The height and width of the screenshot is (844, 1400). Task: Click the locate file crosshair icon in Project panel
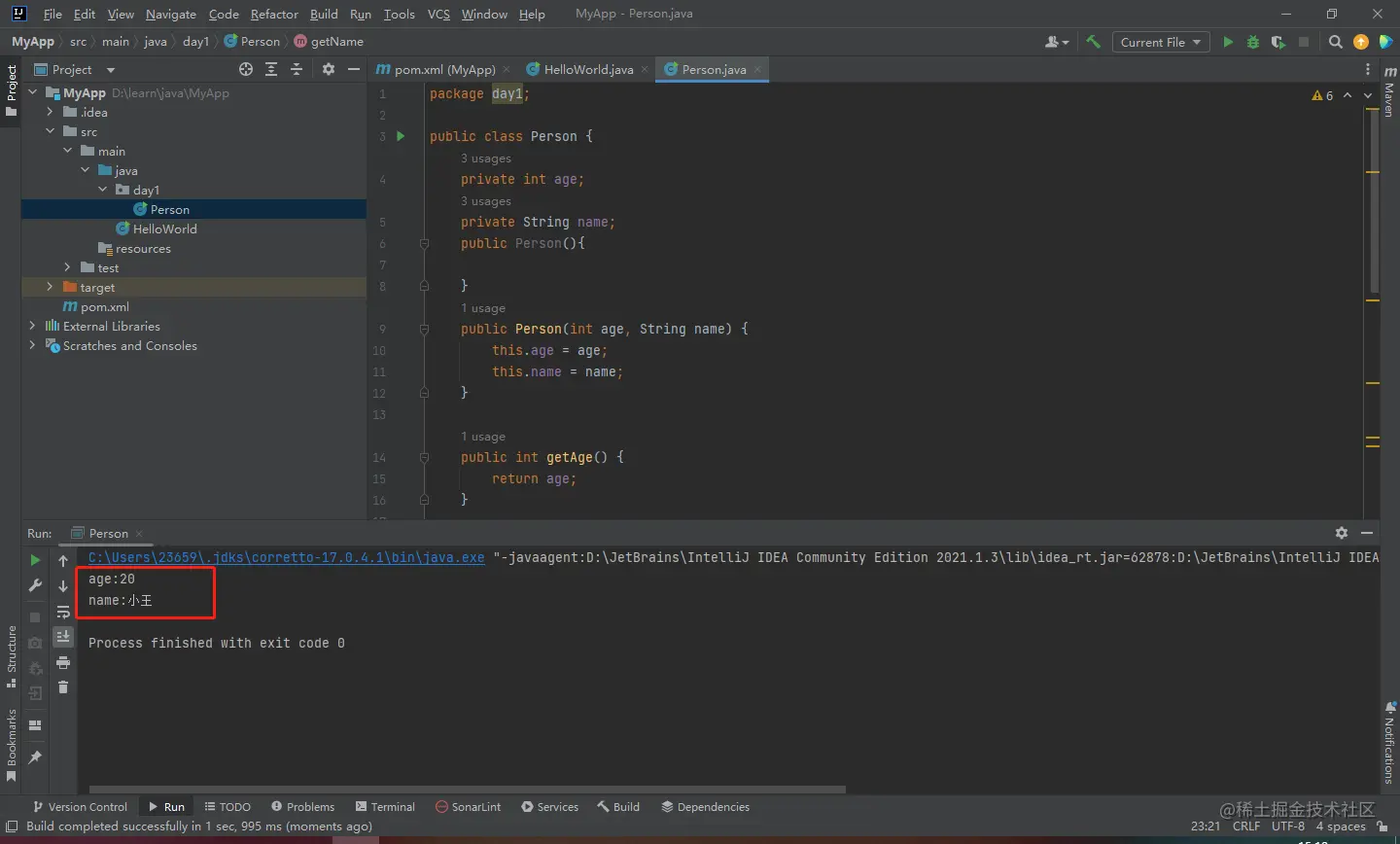point(246,69)
